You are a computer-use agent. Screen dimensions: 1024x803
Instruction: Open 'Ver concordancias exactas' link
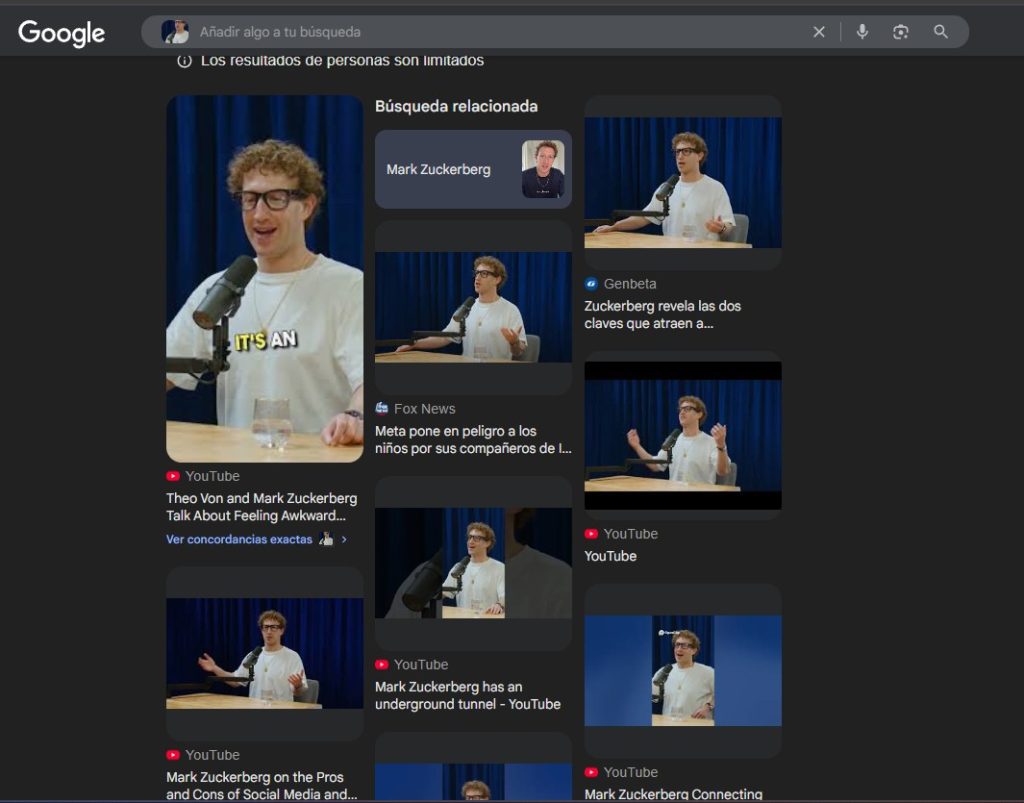(239, 539)
